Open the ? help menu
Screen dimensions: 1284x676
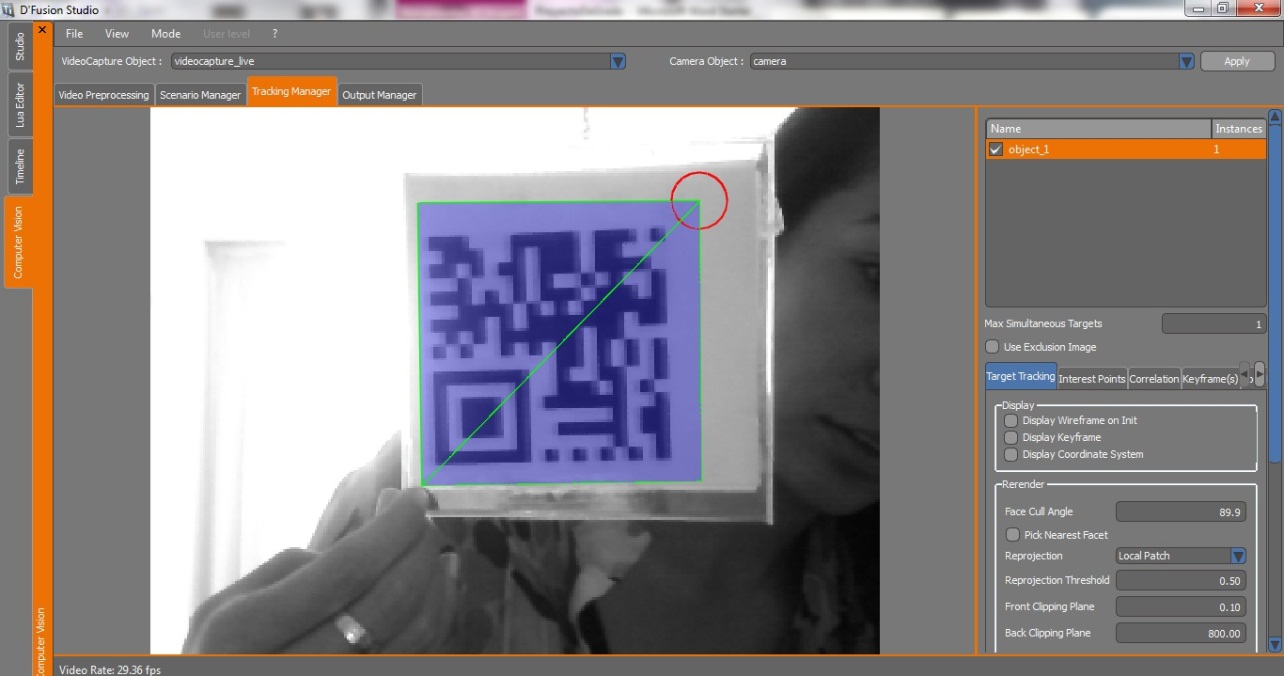[275, 34]
